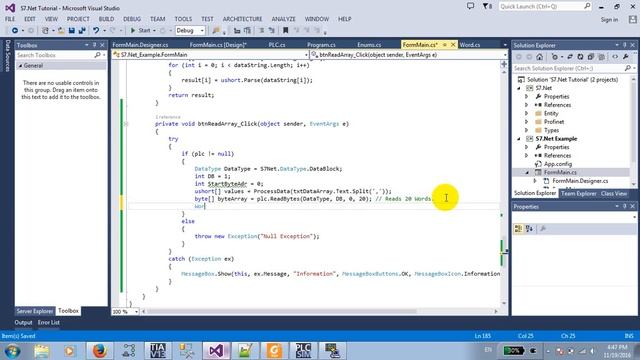Open the TOOLS menu

click(183, 19)
